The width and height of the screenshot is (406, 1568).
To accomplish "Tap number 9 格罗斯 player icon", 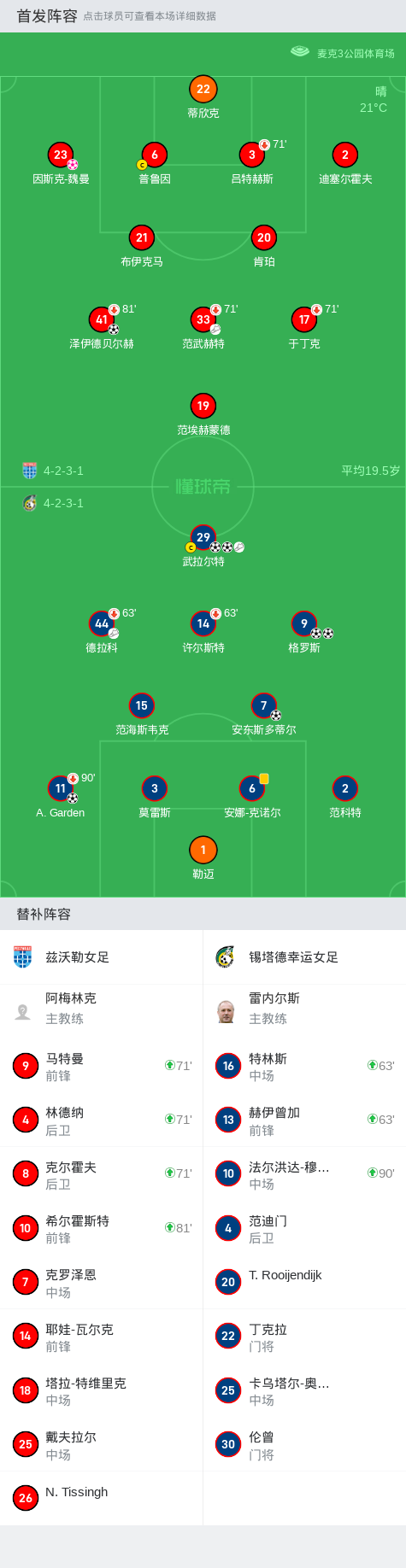I will 304,624.
